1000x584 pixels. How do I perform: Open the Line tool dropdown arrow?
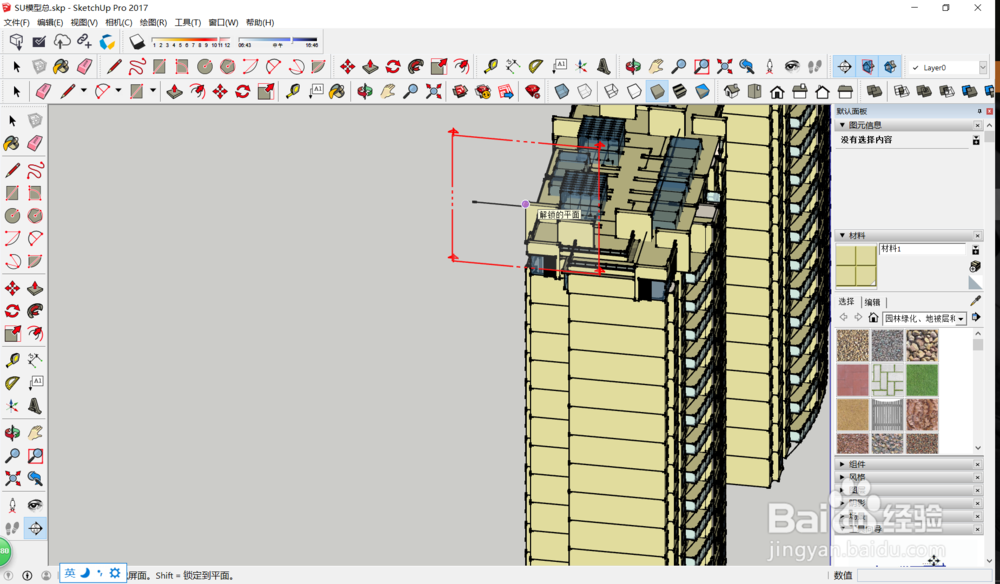(x=84, y=91)
